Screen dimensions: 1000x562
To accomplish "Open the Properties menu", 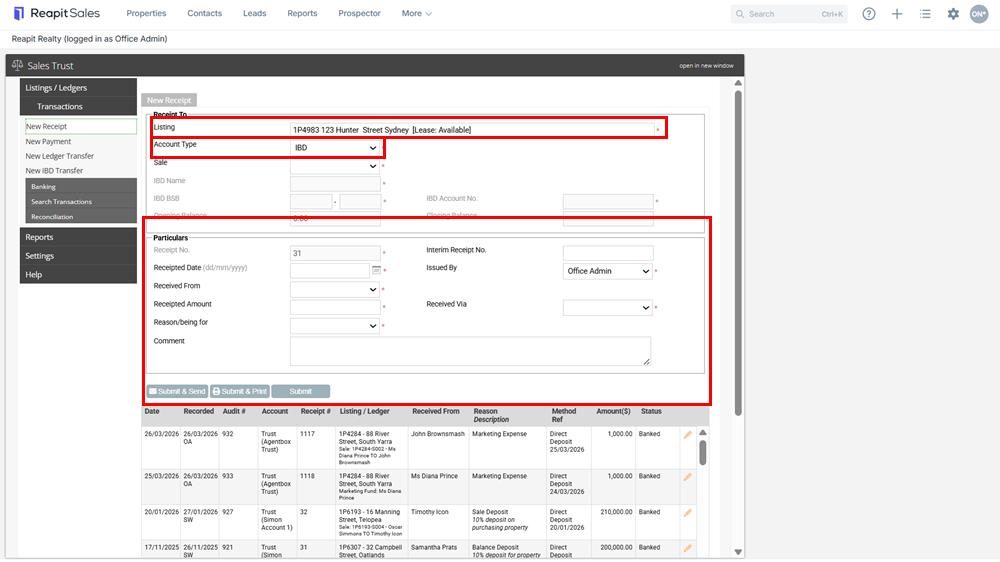I will (x=146, y=13).
